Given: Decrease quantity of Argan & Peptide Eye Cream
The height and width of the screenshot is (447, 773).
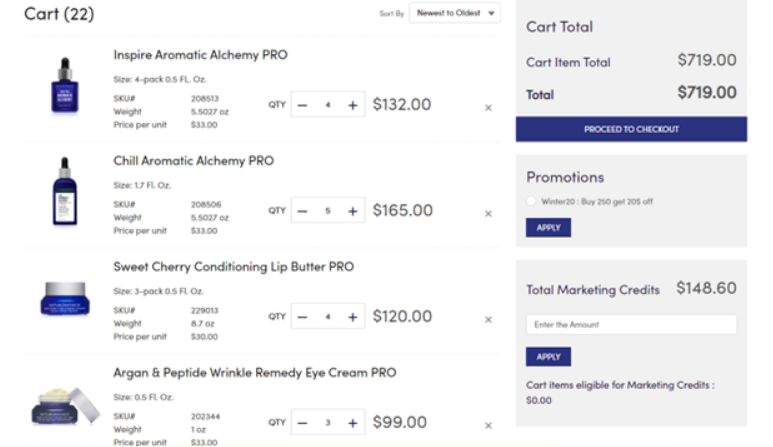Looking at the screenshot, I should click(x=303, y=423).
